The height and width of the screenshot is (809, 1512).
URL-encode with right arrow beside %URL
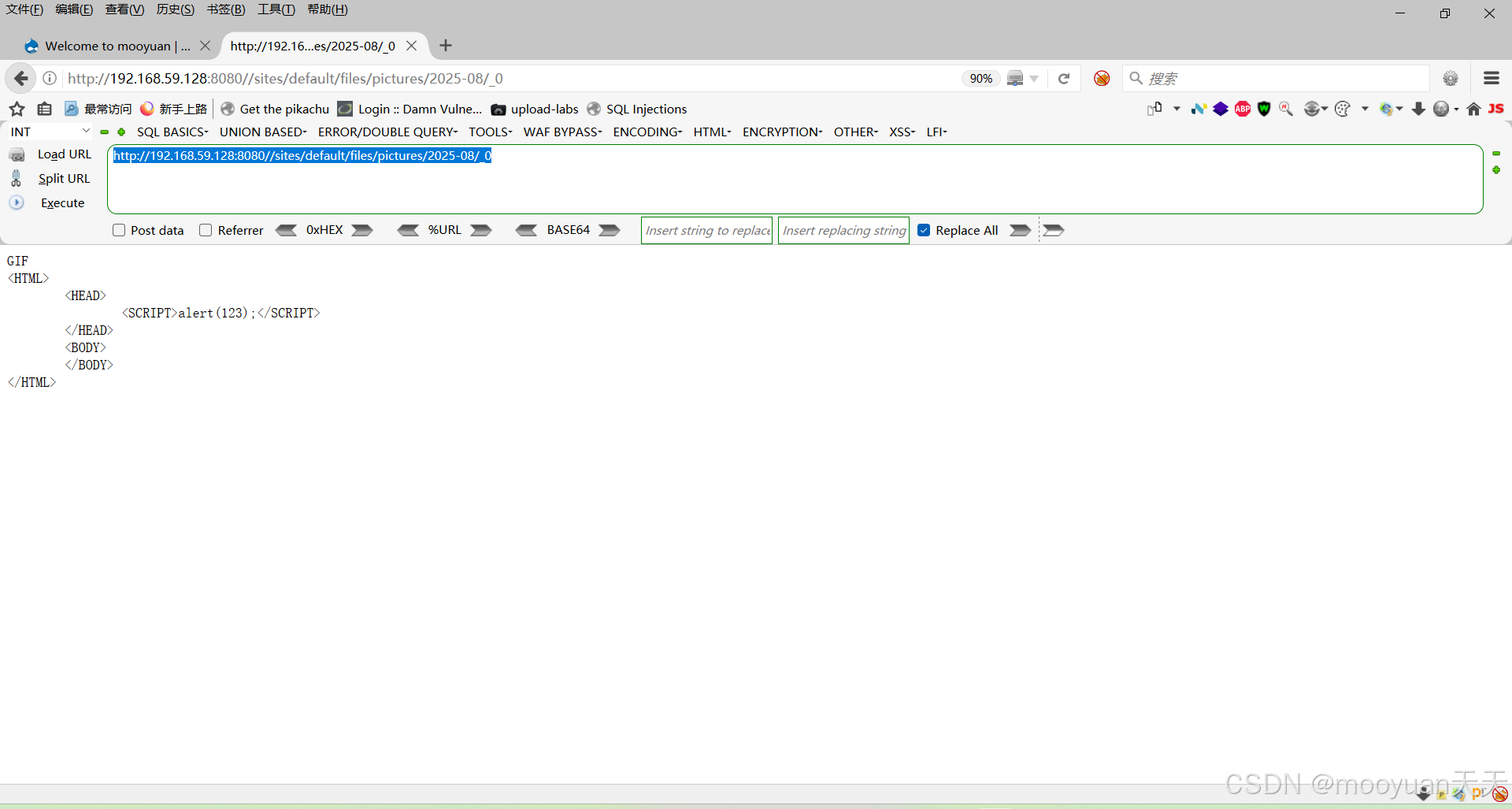click(481, 230)
